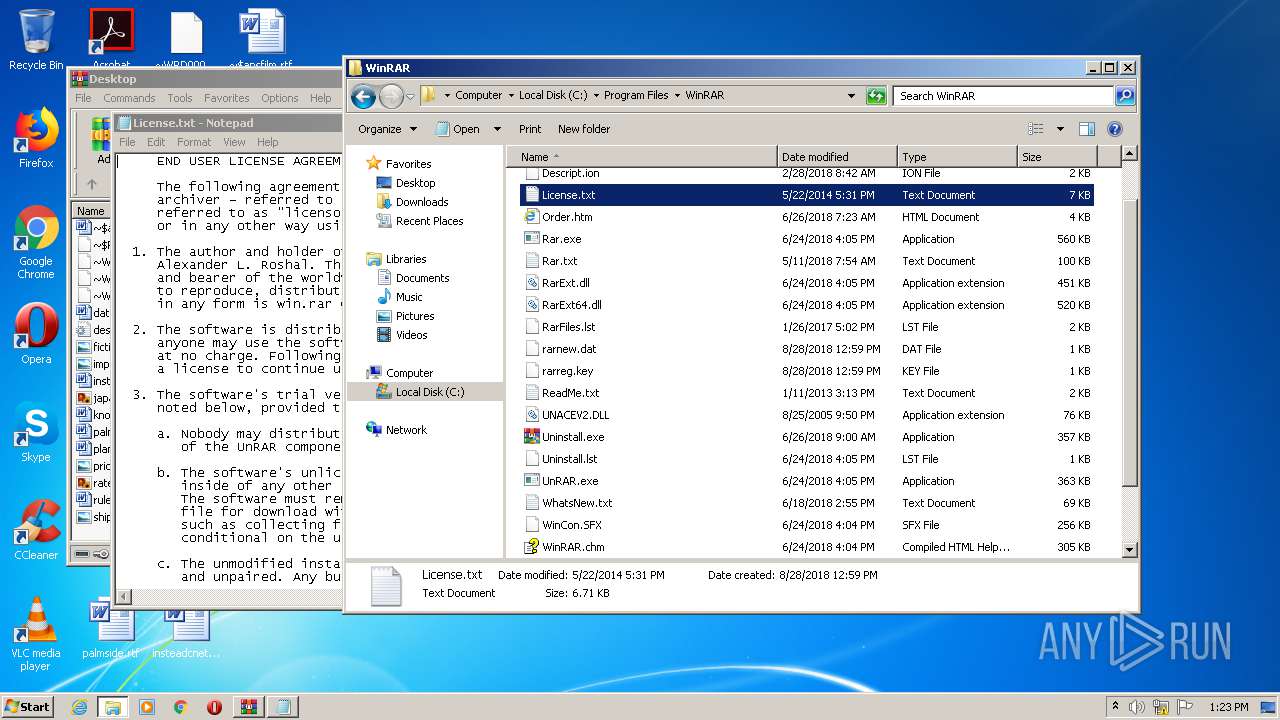Open the Recycle Bin desktop icon
Viewport: 1280px width, 720px height.
pyautogui.click(x=36, y=40)
